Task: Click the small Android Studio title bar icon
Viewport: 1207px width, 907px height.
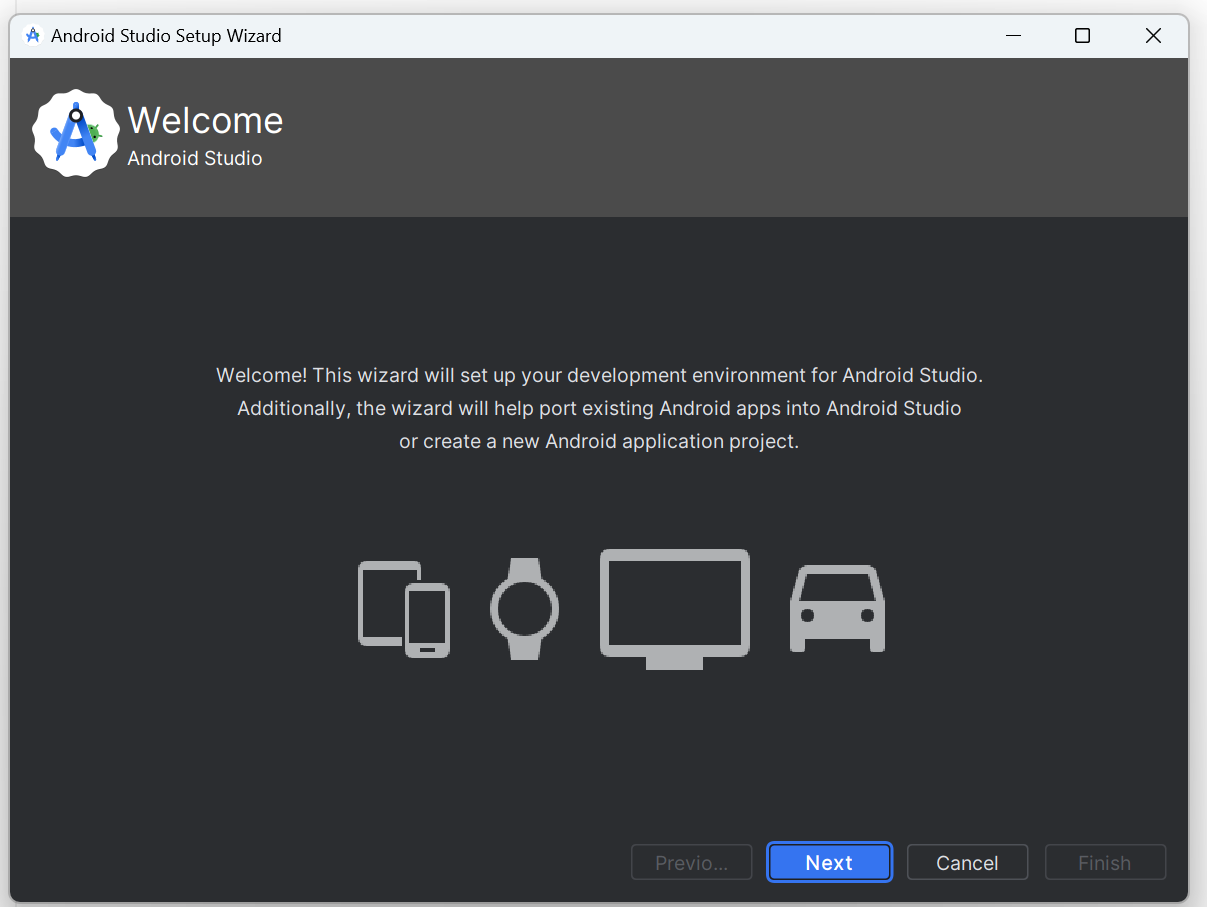Action: 33,35
